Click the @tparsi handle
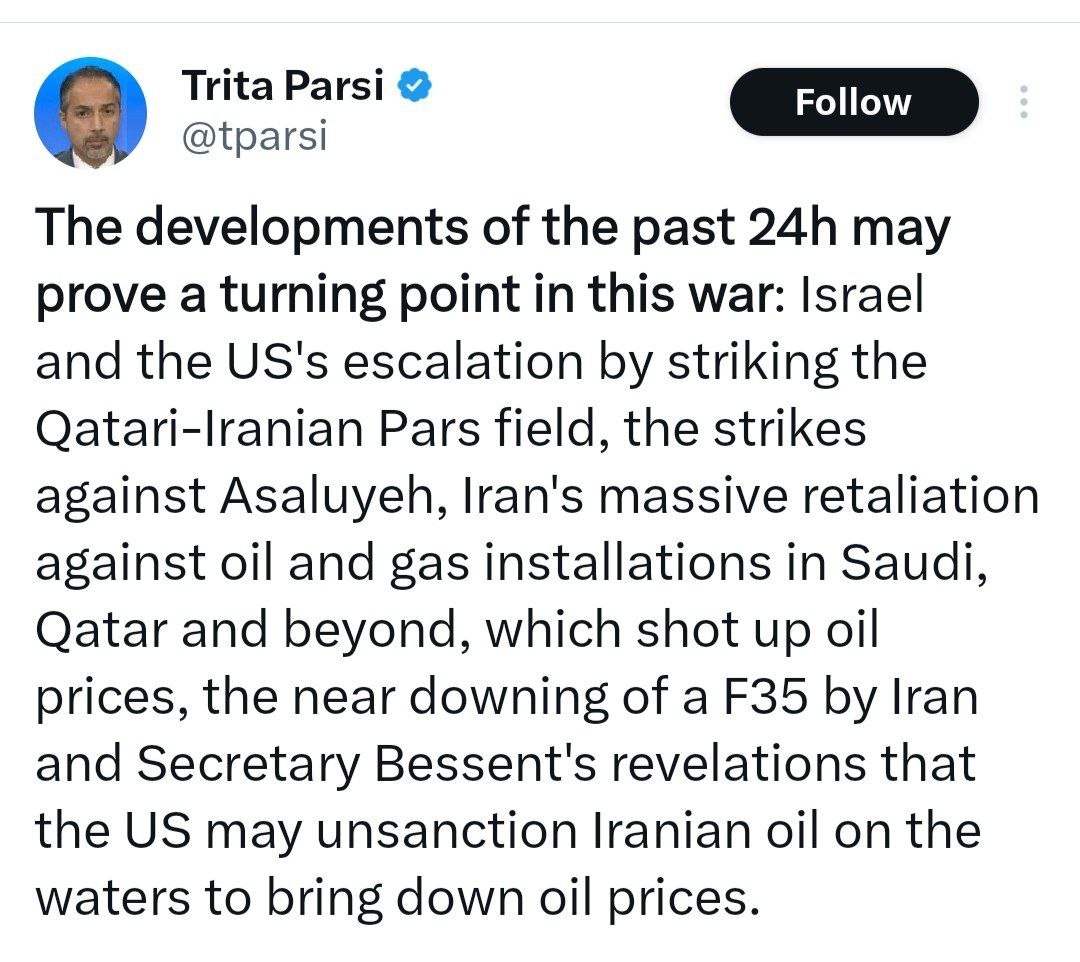 point(254,136)
